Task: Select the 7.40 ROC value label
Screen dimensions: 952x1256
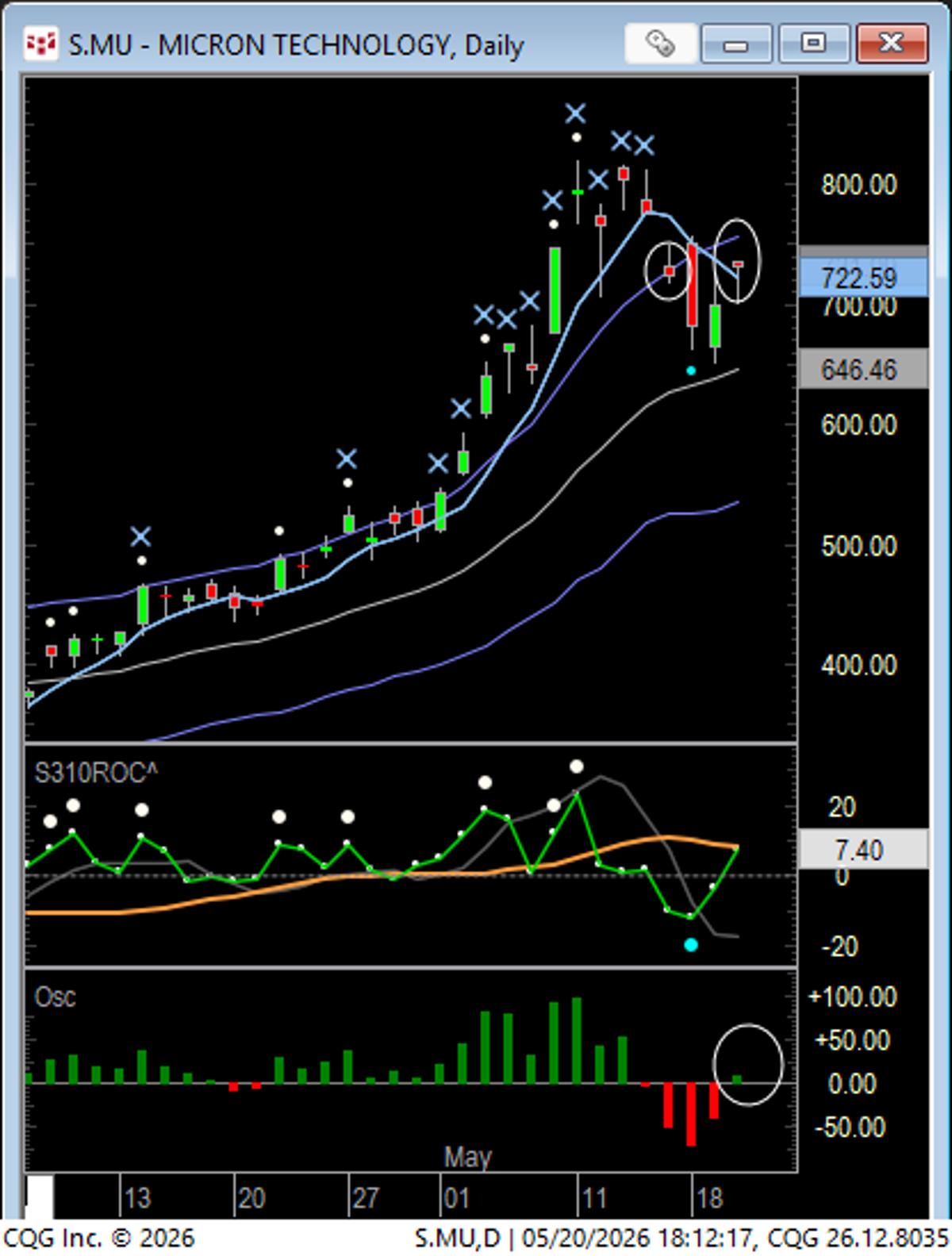Action: click(862, 850)
